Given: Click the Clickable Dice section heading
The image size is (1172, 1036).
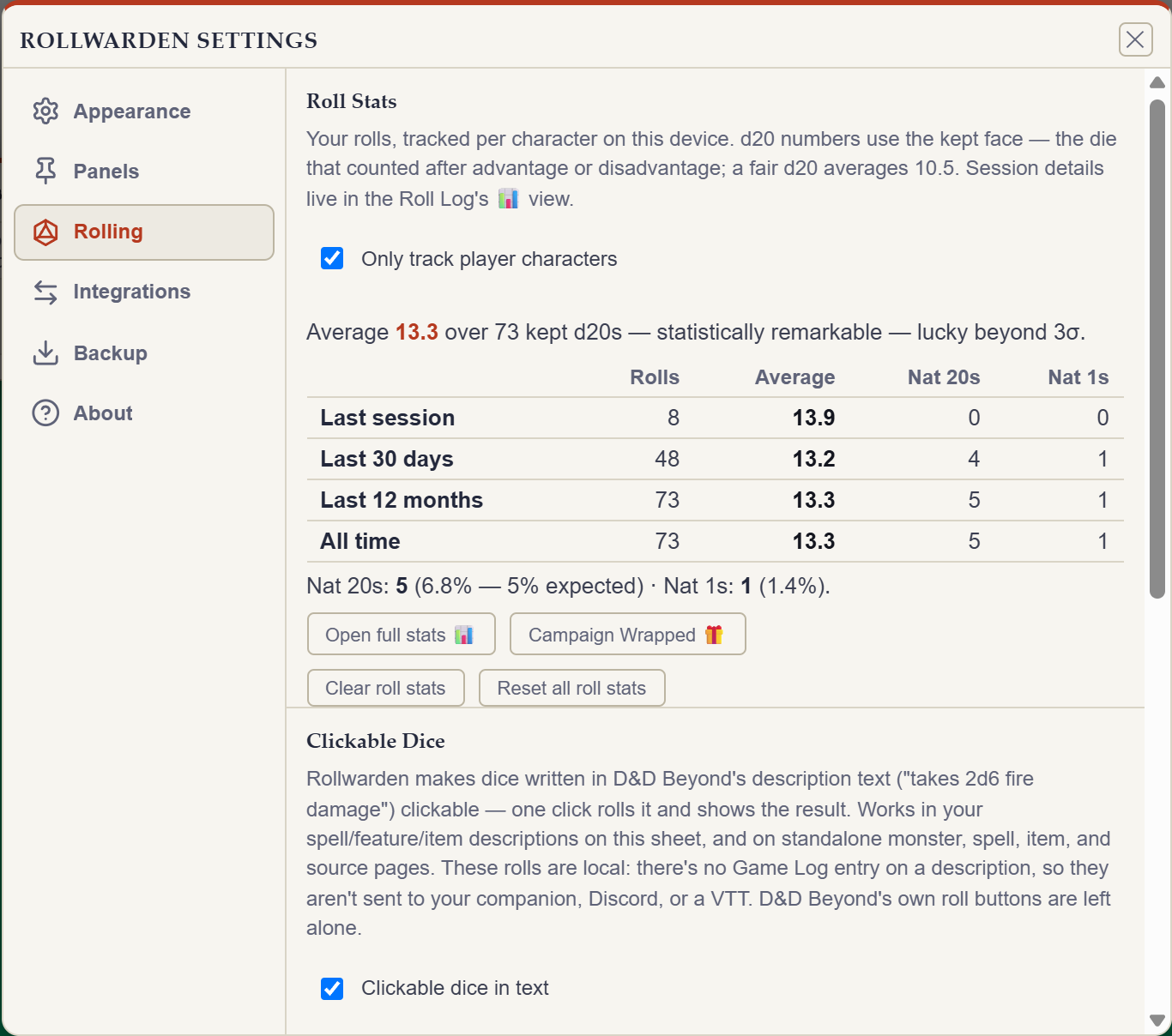Looking at the screenshot, I should click(x=376, y=741).
